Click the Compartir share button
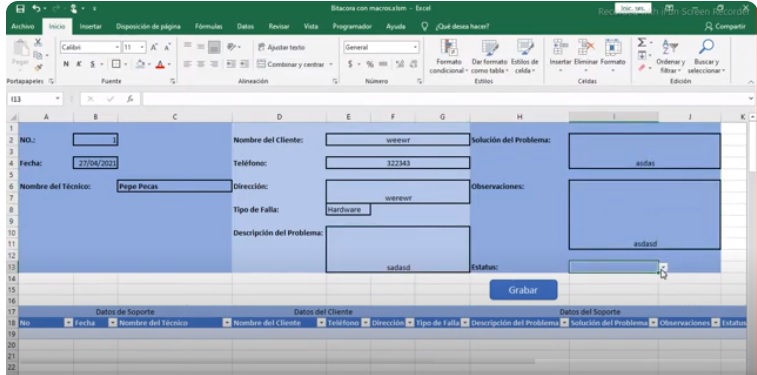 725,27
